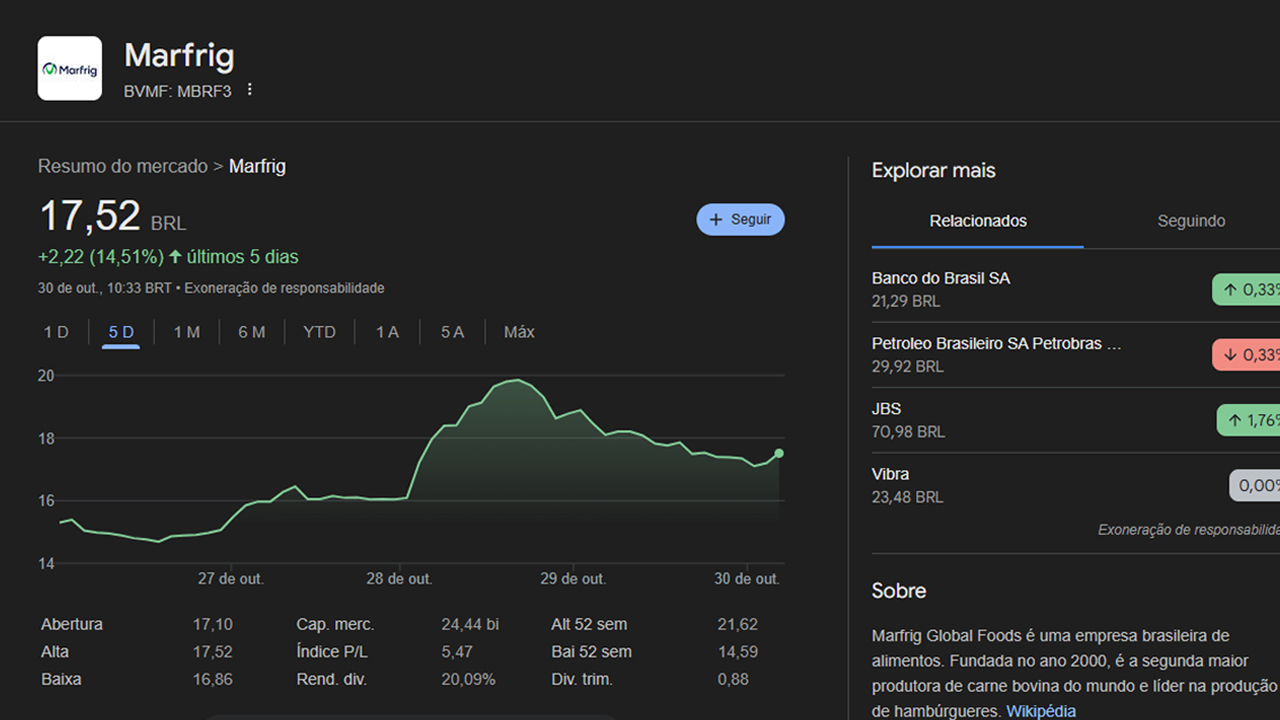Click the Marfrig company logo
The width and height of the screenshot is (1280, 720).
69,68
